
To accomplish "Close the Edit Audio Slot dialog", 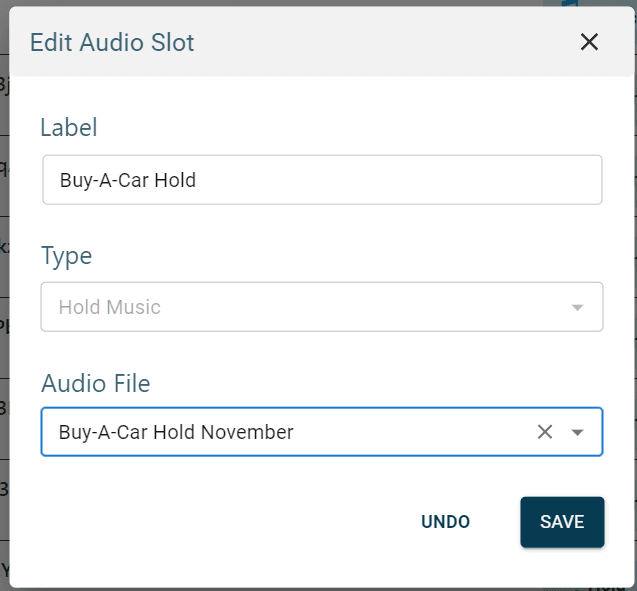I will [x=589, y=42].
